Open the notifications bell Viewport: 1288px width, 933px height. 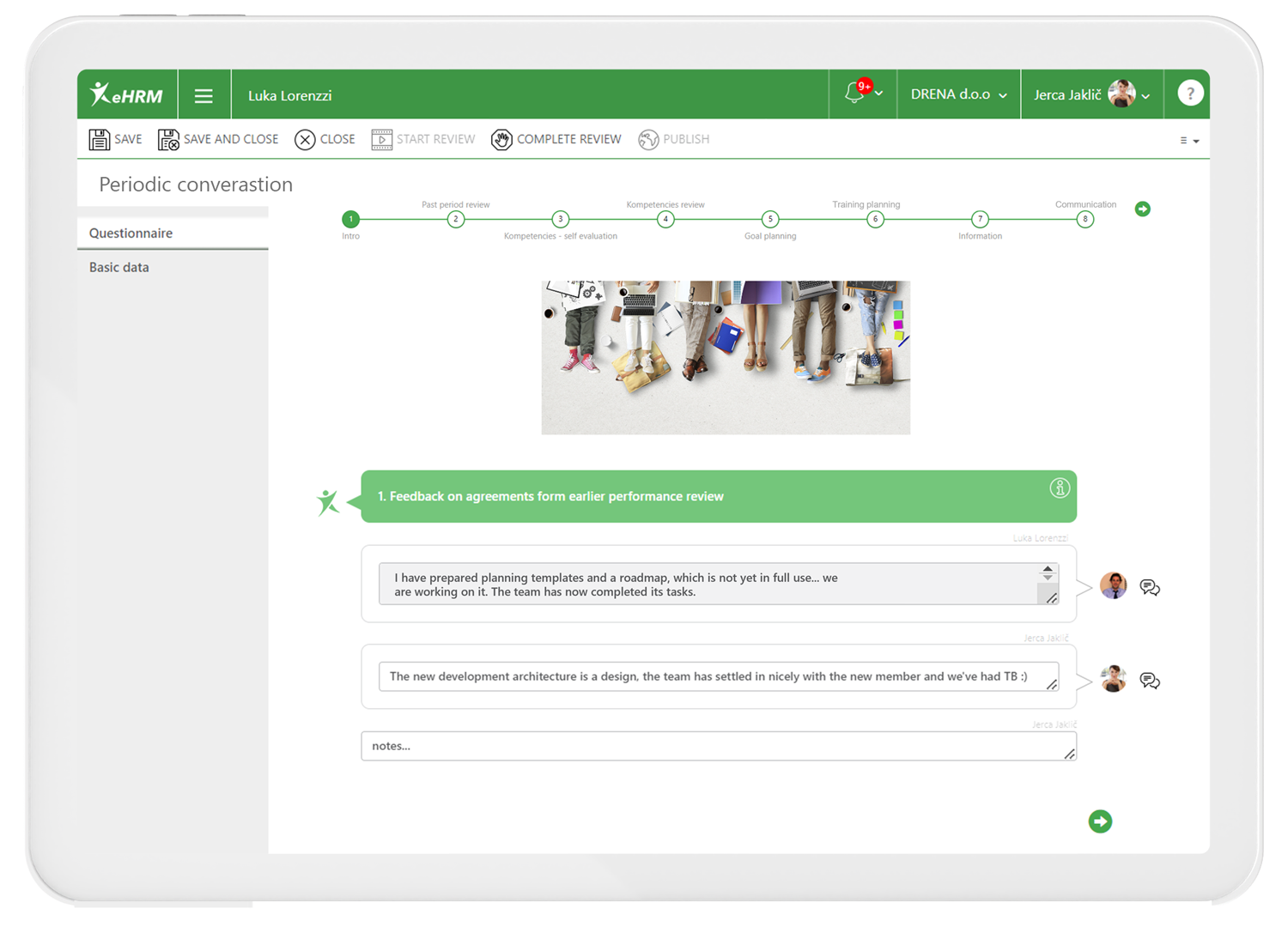[x=857, y=94]
